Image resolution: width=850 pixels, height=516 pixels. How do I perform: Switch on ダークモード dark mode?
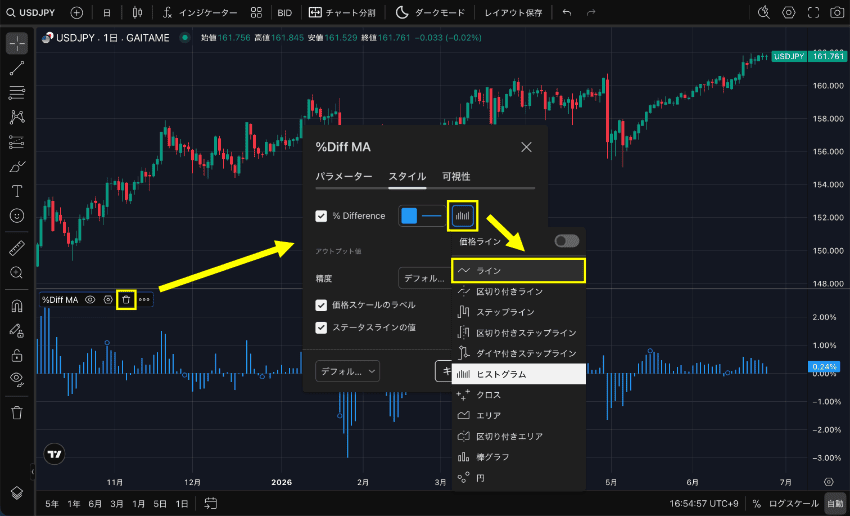[x=430, y=12]
